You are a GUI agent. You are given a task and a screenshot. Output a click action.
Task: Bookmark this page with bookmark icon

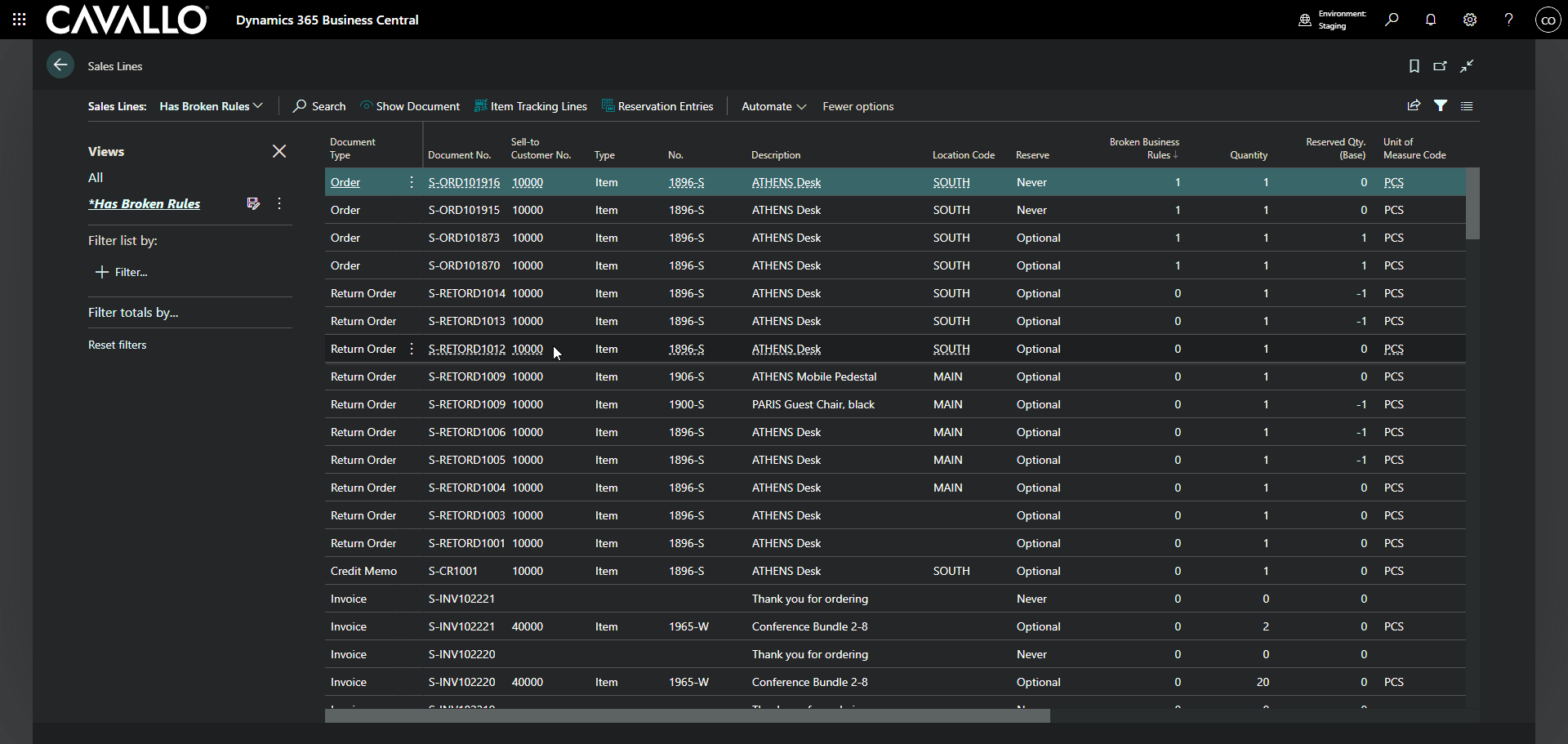[1414, 66]
